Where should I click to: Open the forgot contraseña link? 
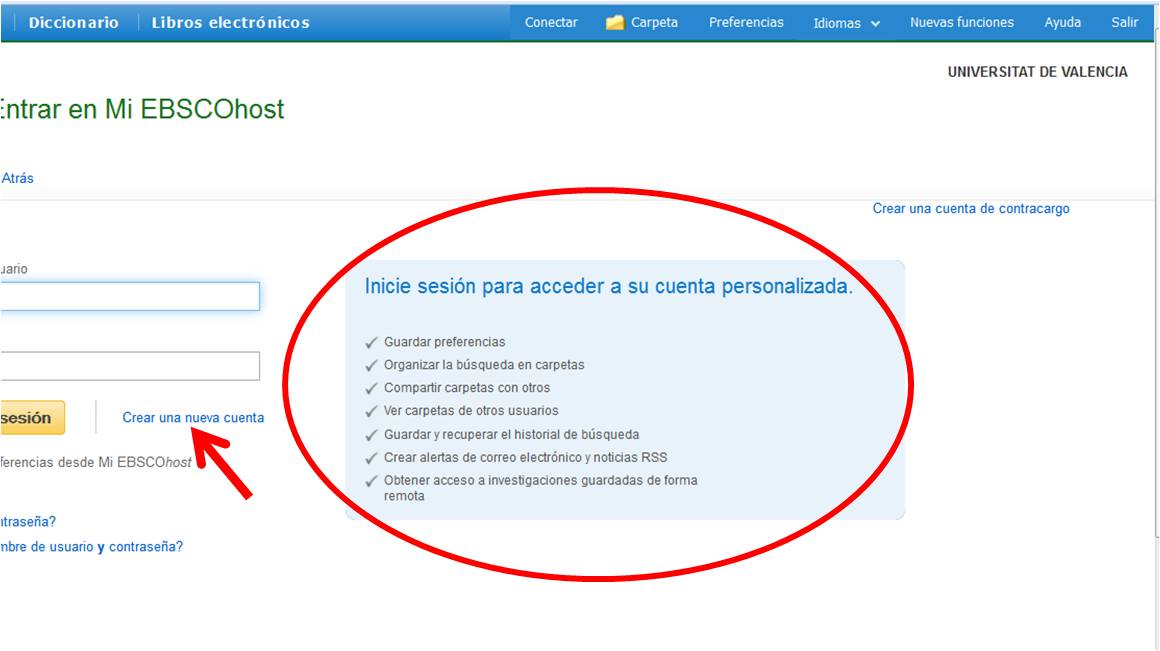click(x=27, y=522)
